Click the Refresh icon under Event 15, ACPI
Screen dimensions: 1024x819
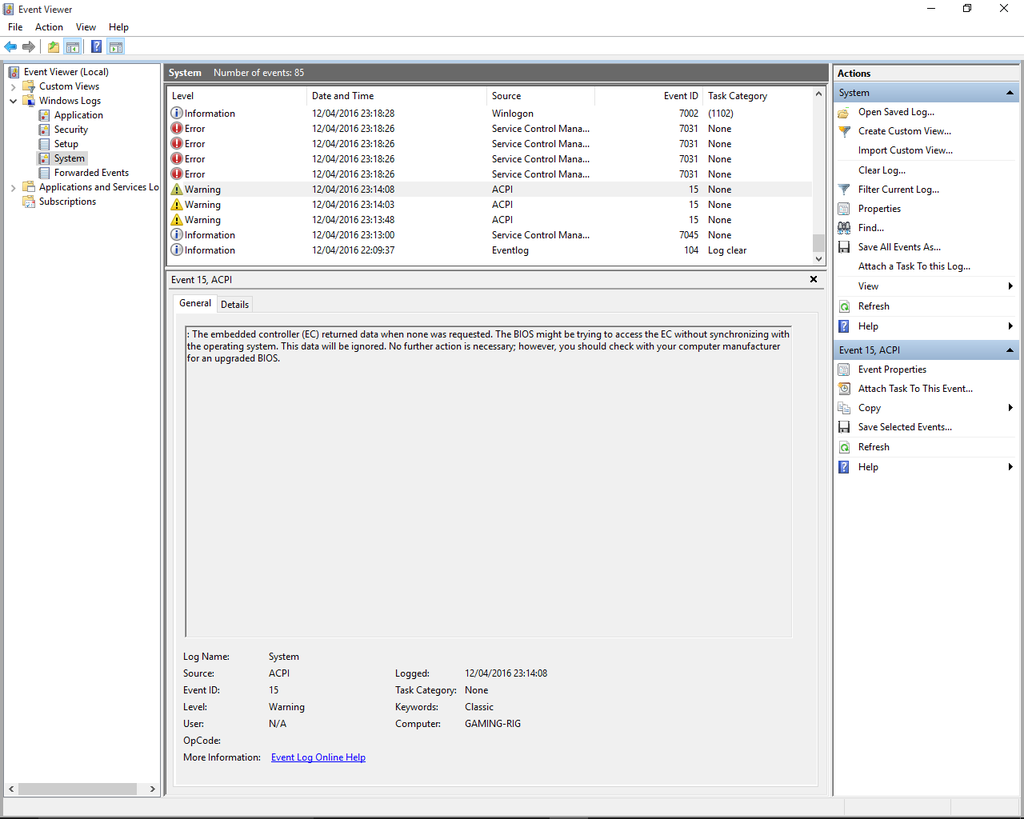[844, 447]
